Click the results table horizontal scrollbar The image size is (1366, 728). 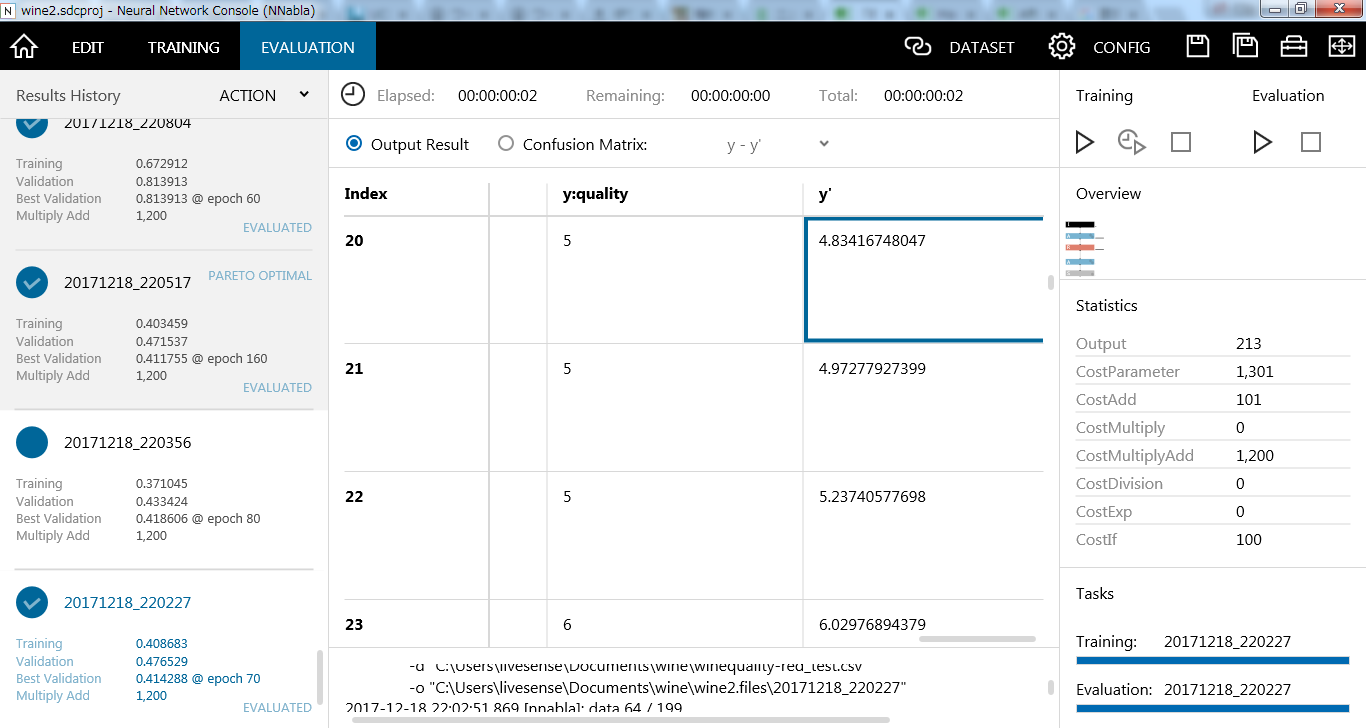[x=977, y=639]
